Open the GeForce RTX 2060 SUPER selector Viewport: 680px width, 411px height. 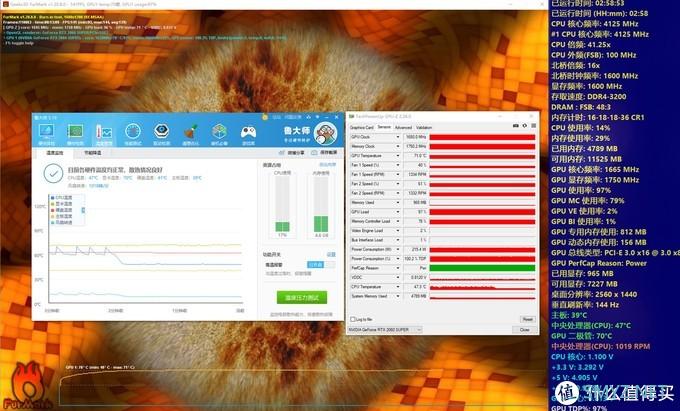point(385,330)
